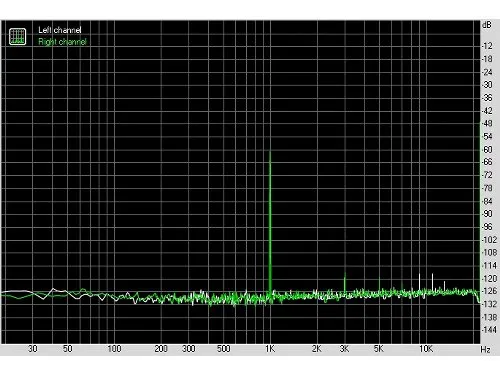Click the tall 1K fundamental peak

[270, 223]
